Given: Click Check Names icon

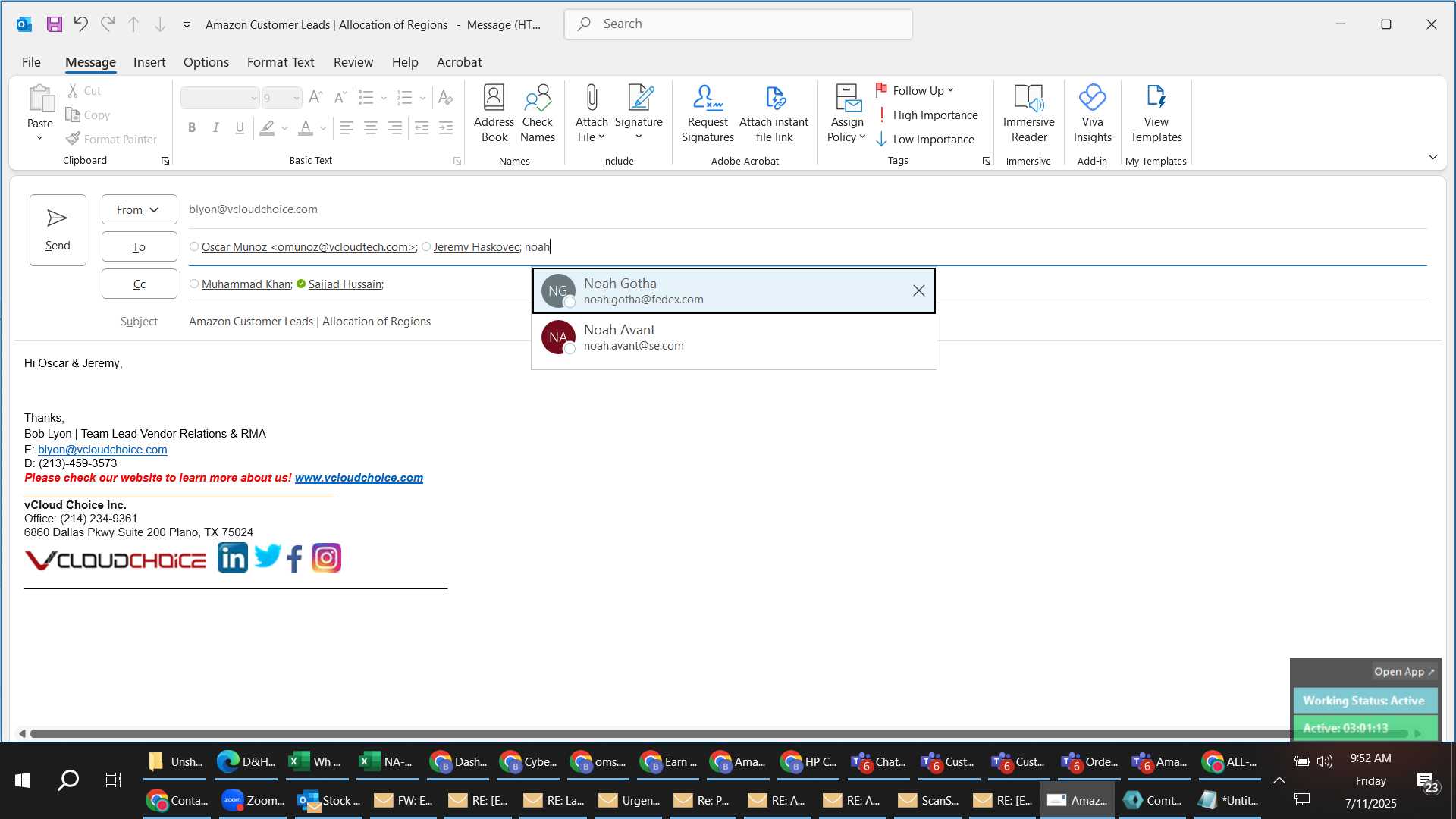Looking at the screenshot, I should 538,113.
